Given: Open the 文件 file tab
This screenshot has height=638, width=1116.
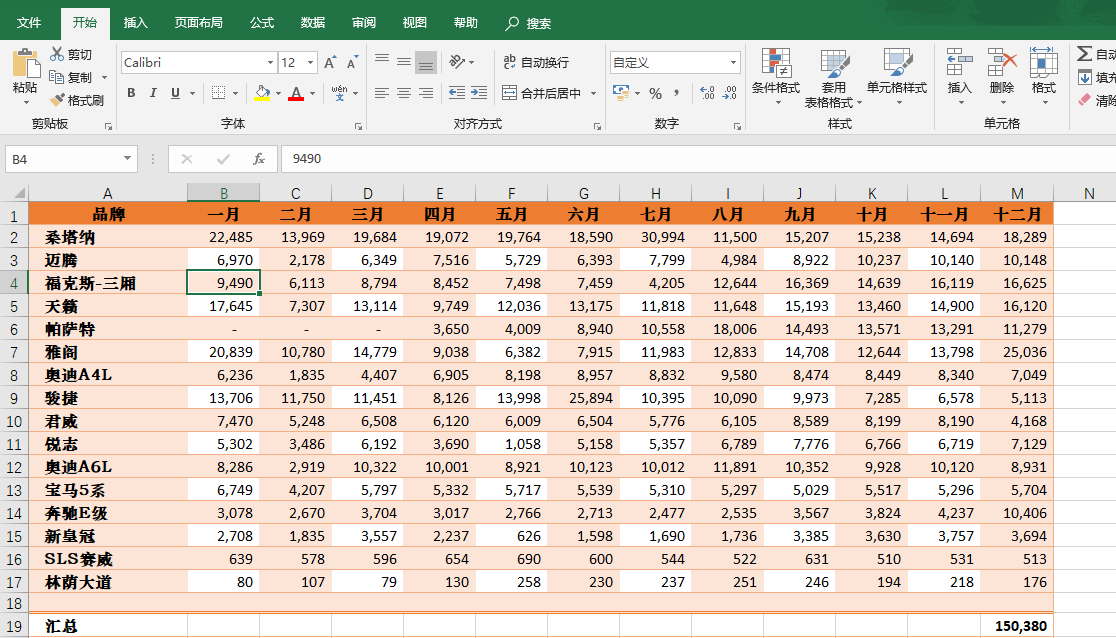Looking at the screenshot, I should click(28, 23).
